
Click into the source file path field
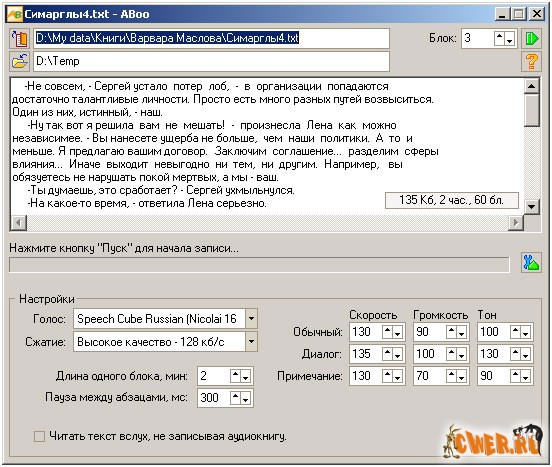(212, 38)
